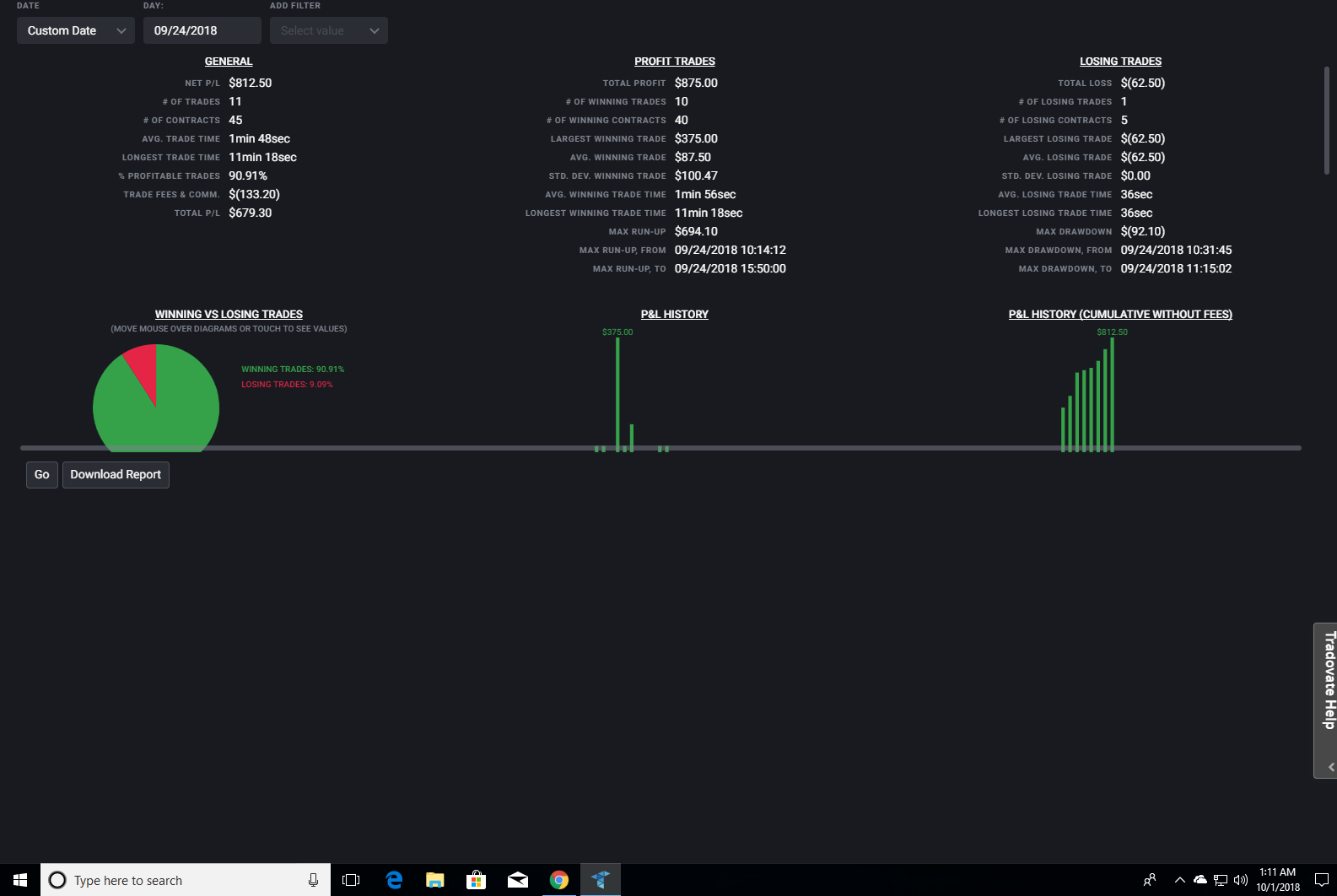Open Microsoft Store from taskbar

pos(476,880)
